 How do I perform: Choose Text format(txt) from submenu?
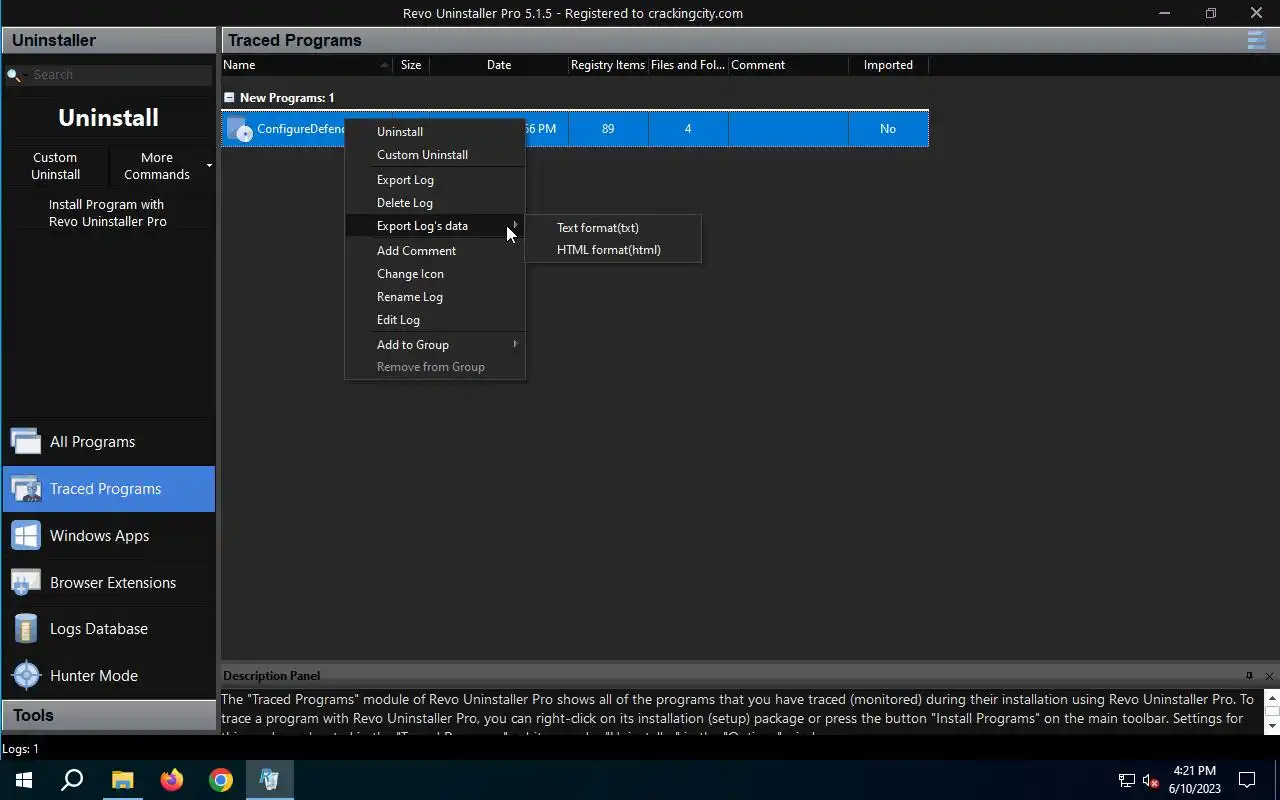613,228
